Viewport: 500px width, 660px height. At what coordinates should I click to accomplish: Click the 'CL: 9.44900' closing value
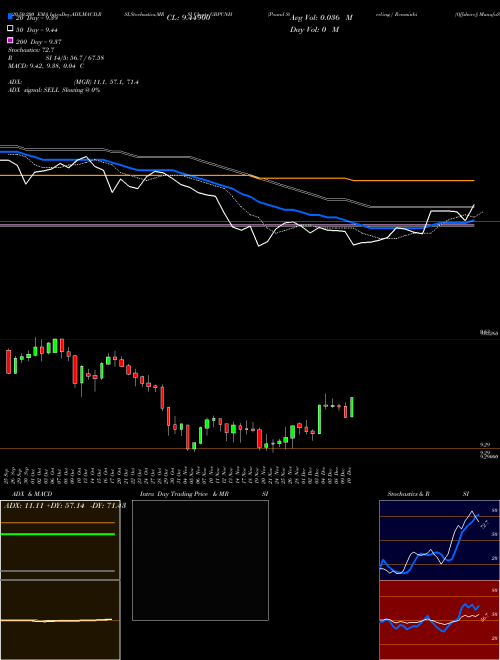(188, 18)
